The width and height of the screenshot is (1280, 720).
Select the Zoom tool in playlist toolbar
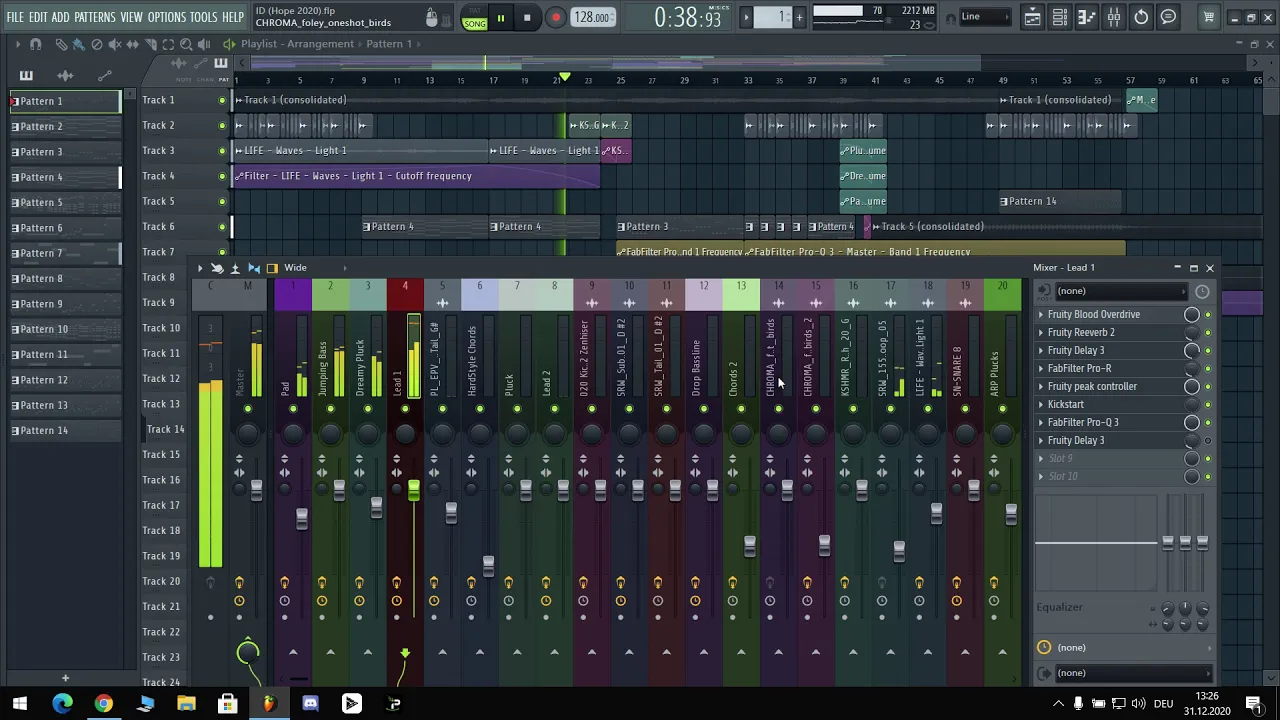pyautogui.click(x=187, y=44)
